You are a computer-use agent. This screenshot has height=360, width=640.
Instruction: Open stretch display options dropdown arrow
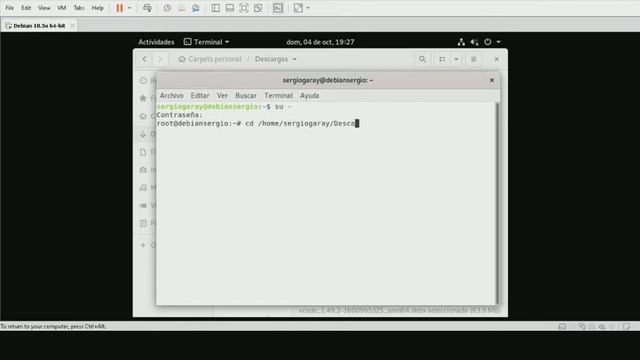point(308,8)
